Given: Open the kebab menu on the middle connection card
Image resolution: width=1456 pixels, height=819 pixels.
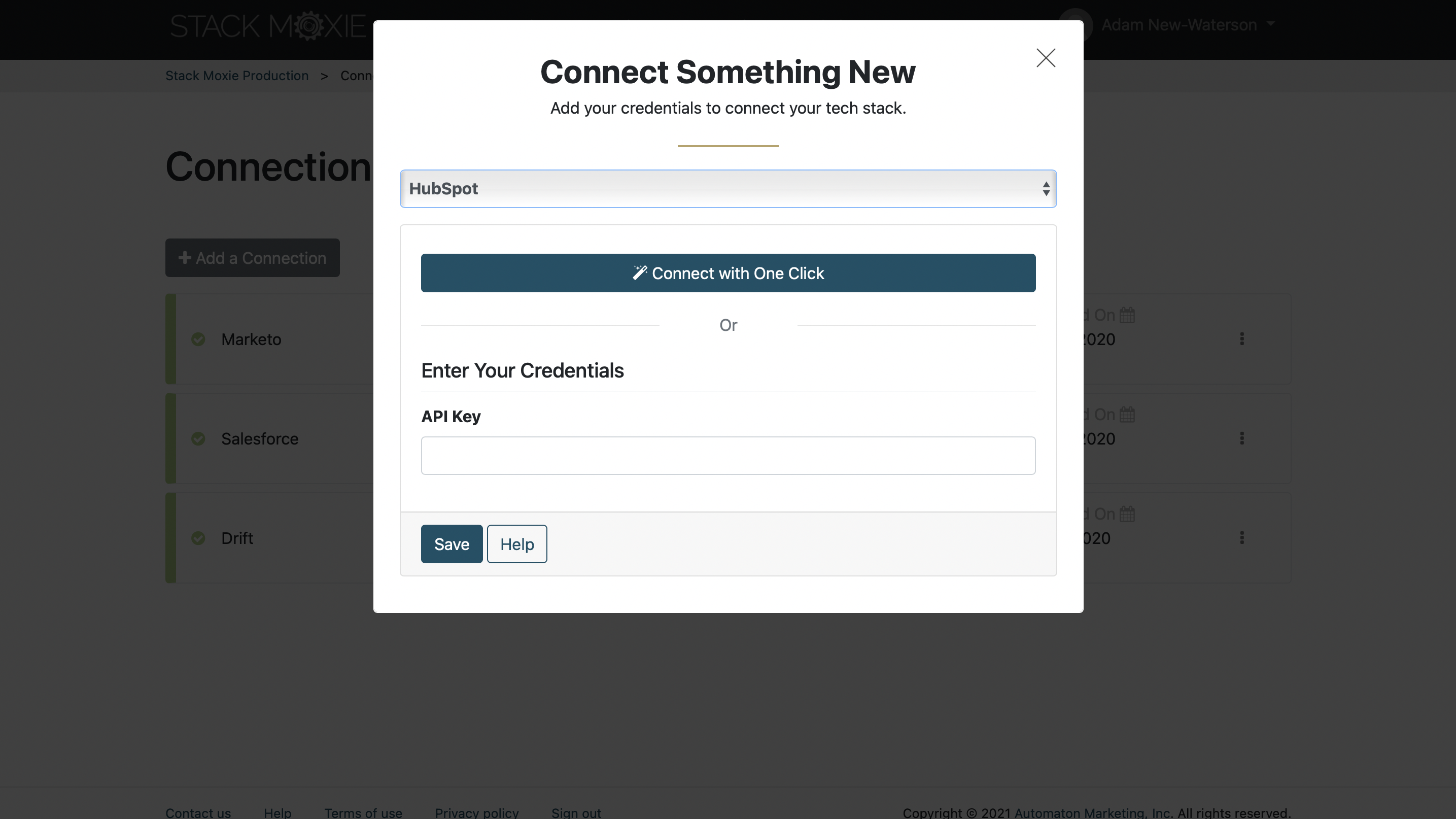Looking at the screenshot, I should click(1242, 438).
